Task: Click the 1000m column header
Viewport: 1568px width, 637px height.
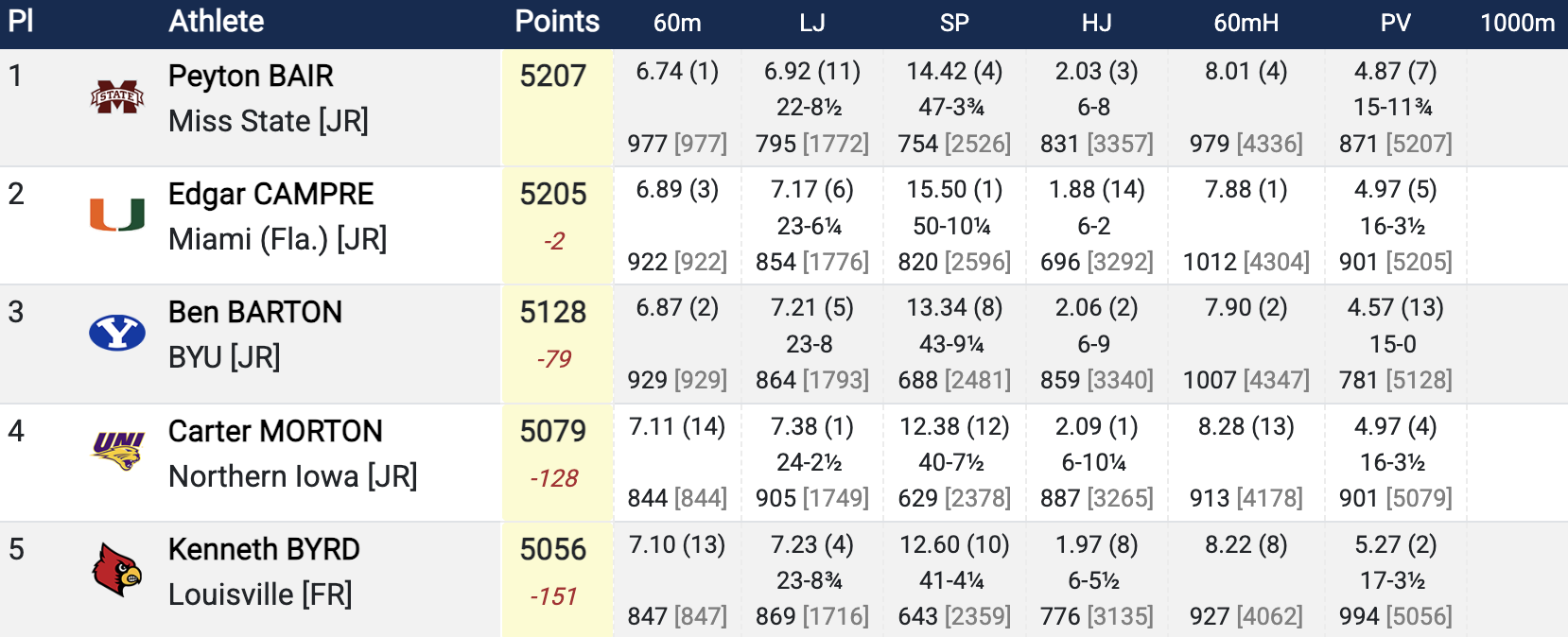Action: [x=1517, y=23]
